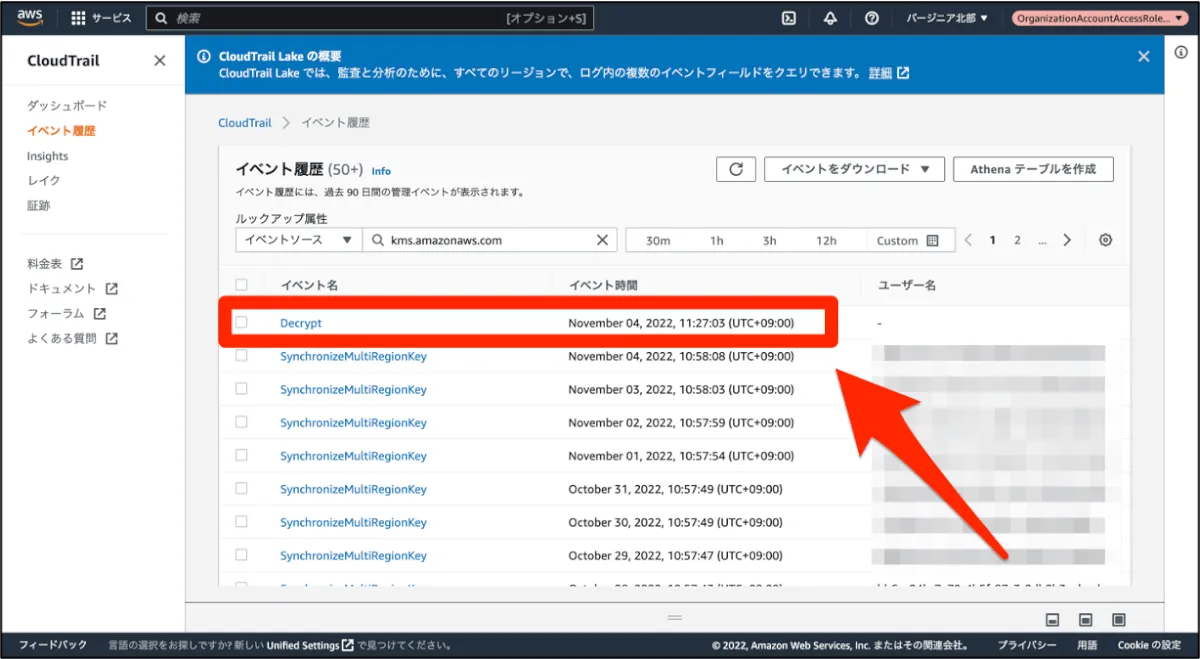Open Insights in the sidebar

[x=48, y=156]
